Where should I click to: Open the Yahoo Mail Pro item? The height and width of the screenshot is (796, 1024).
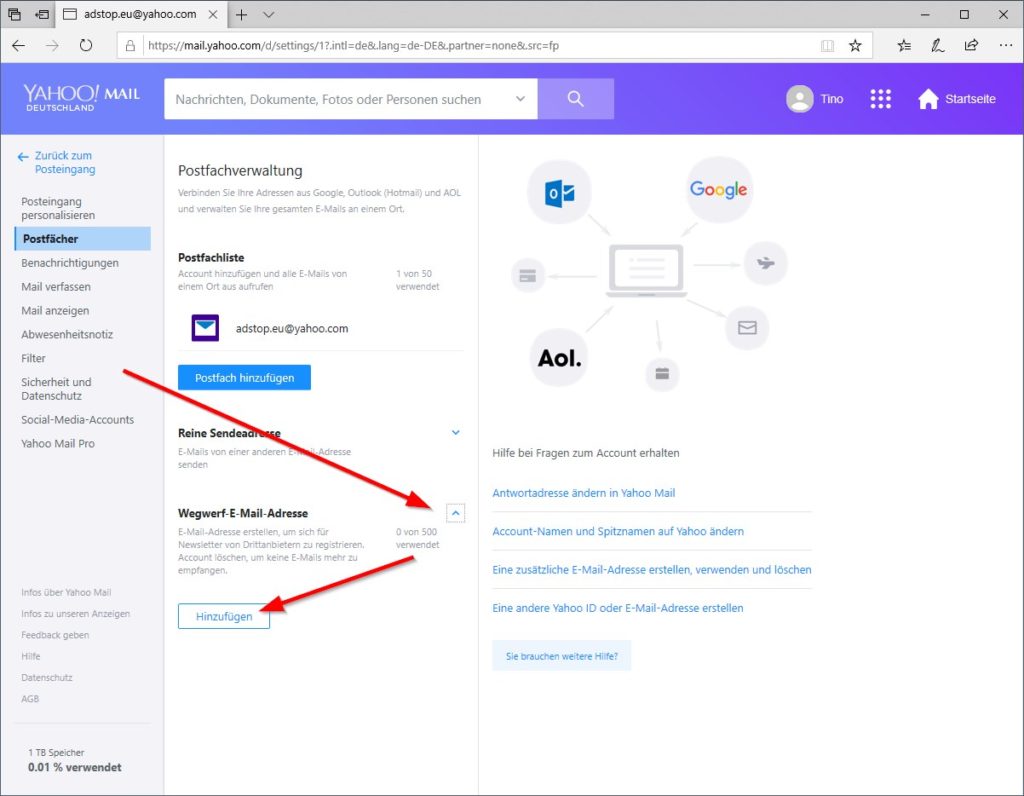click(58, 444)
